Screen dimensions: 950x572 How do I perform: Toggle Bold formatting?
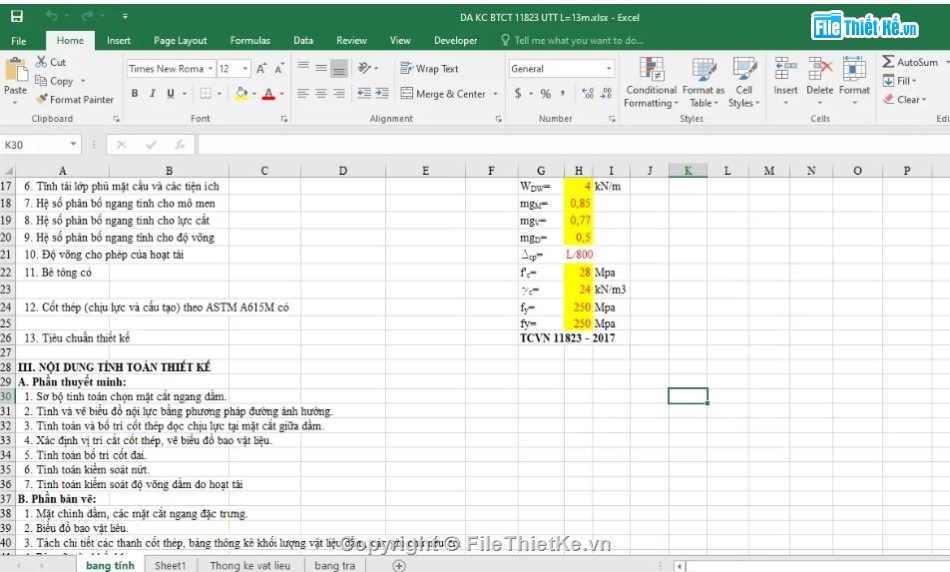pos(135,93)
